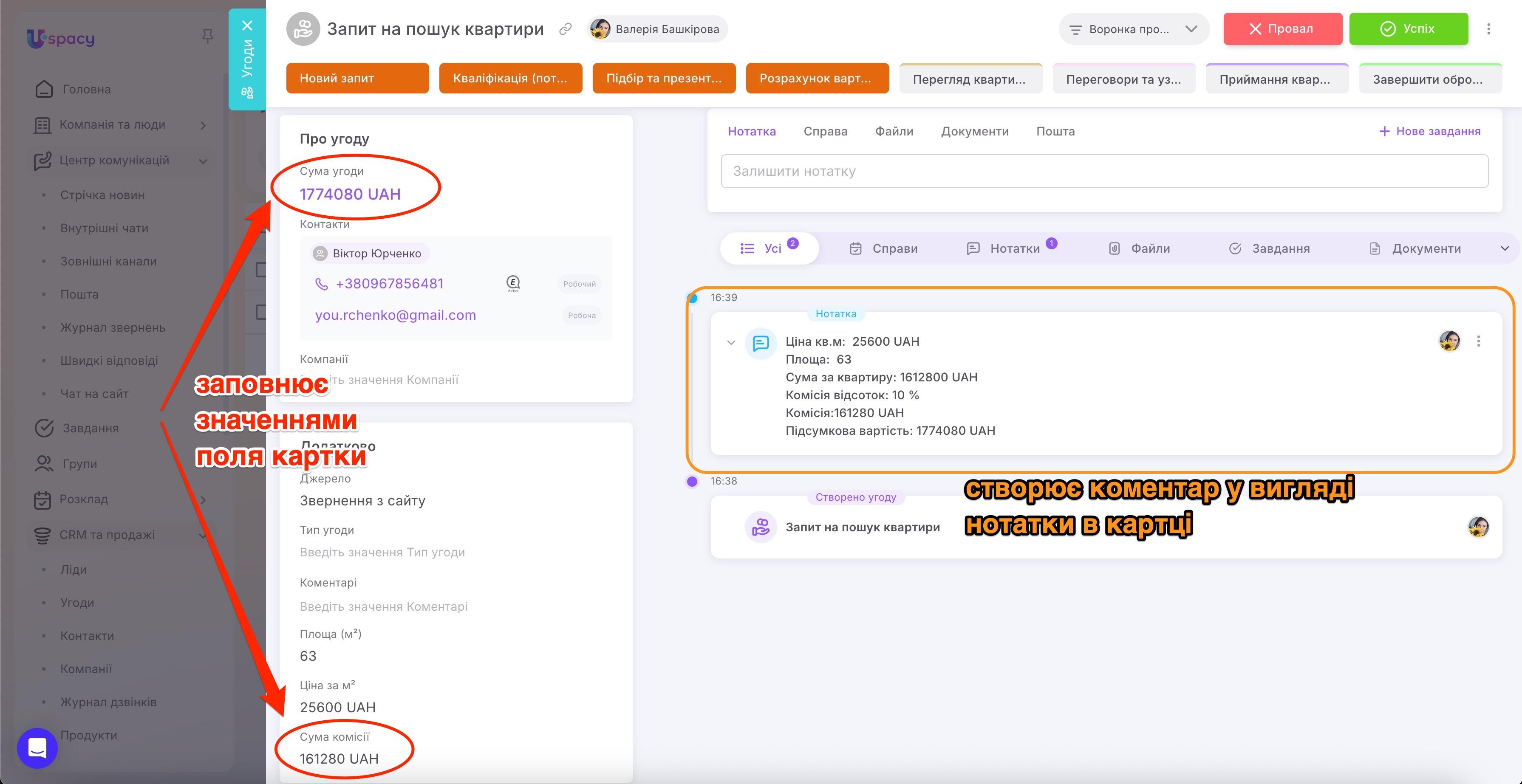The image size is (1522, 784).
Task: Click the note author's avatar
Action: (1450, 341)
